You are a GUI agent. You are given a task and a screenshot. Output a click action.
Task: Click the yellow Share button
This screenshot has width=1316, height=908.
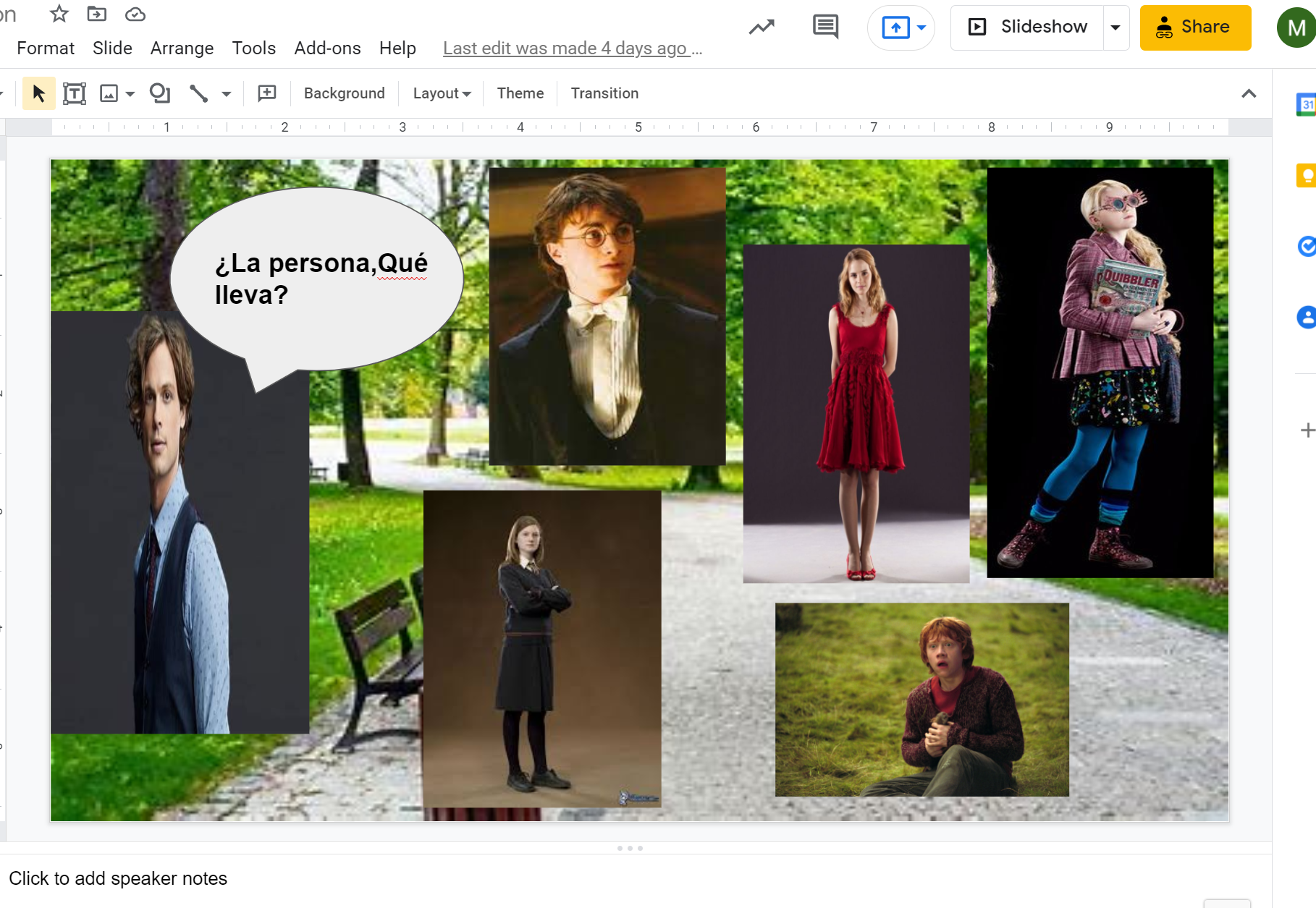(x=1195, y=27)
